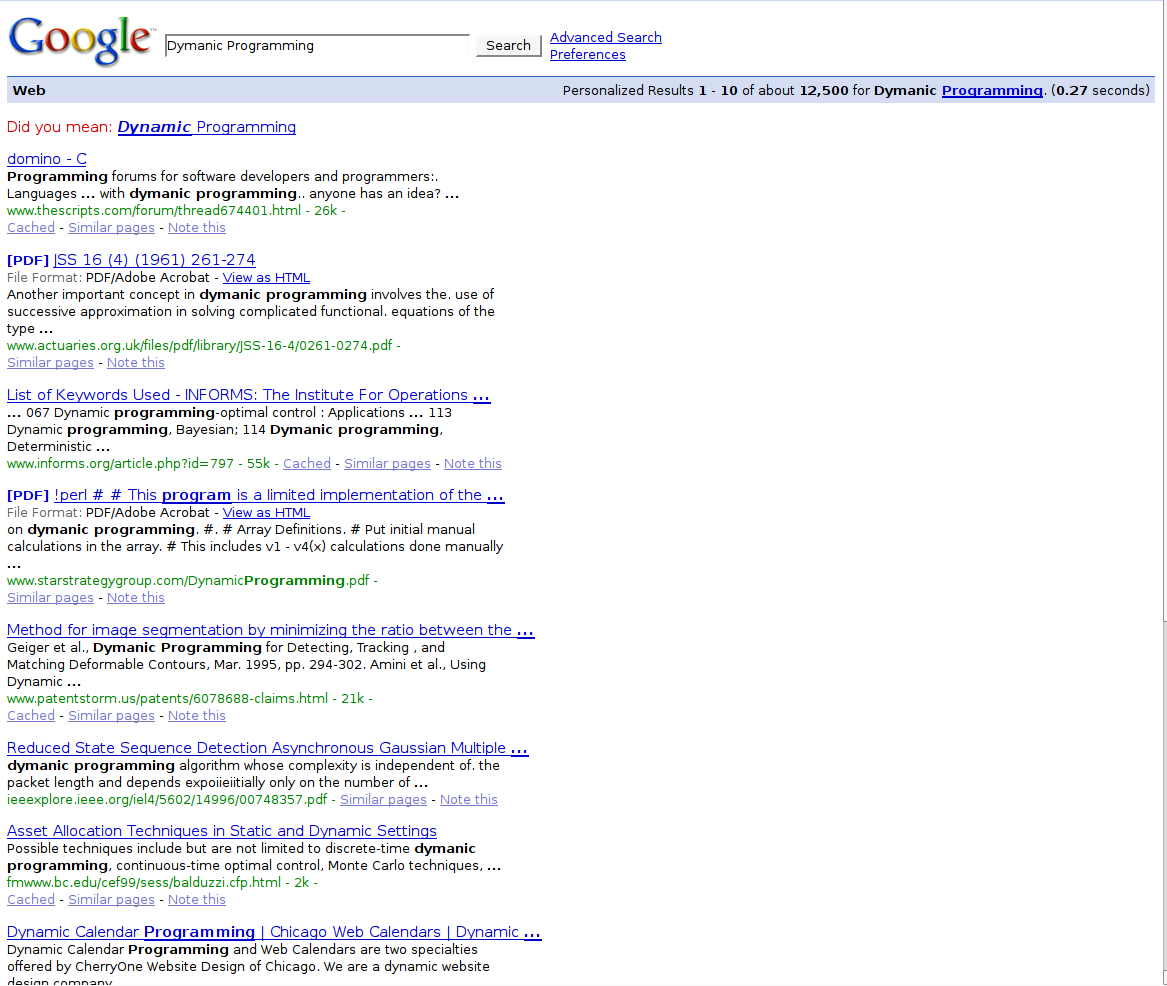Click the www.actuaries.org.uk JSS-16-4 URL text
The width and height of the screenshot is (1167, 986).
(199, 345)
